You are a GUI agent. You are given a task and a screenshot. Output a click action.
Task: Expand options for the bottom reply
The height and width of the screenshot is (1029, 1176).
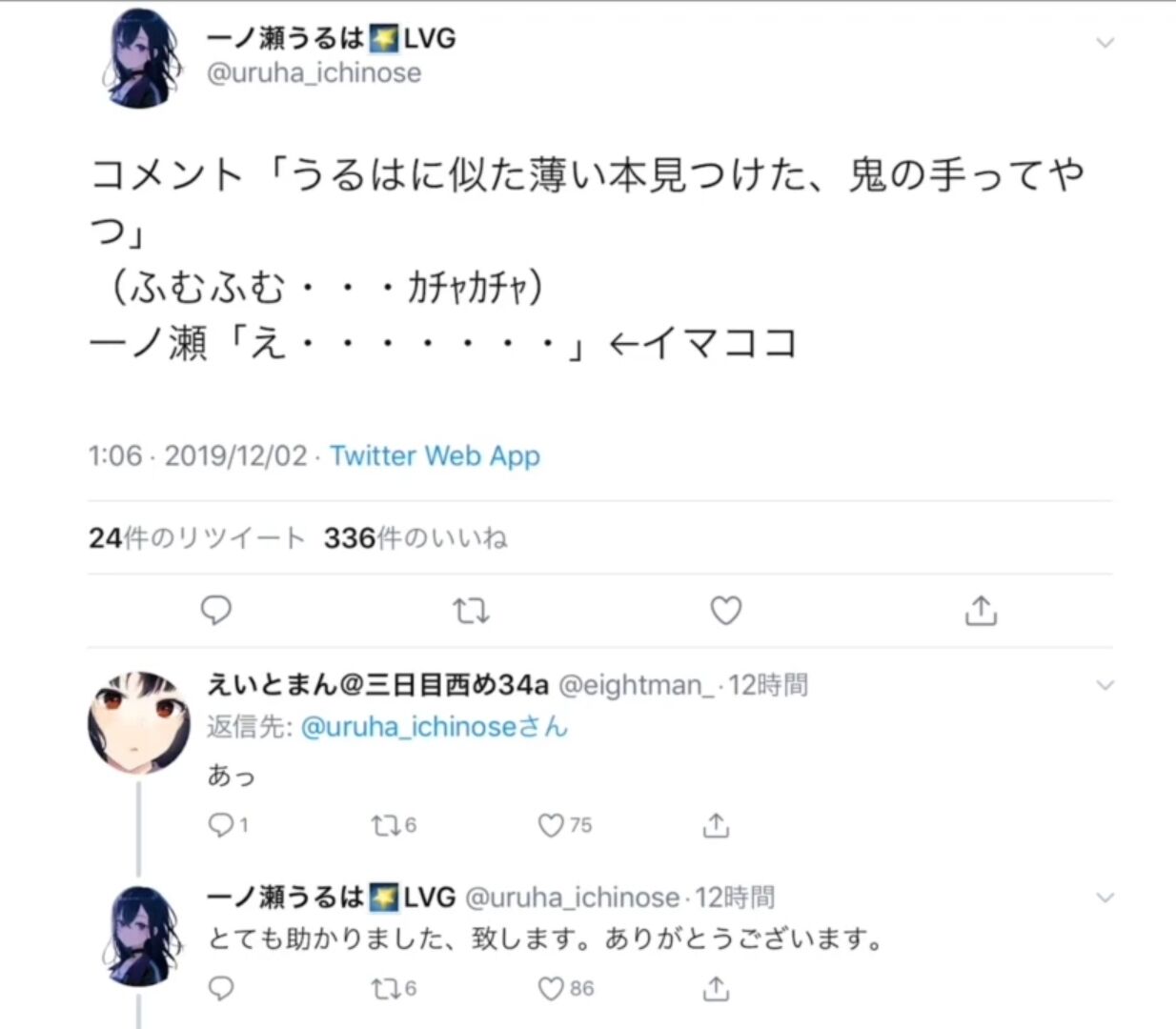1105,898
